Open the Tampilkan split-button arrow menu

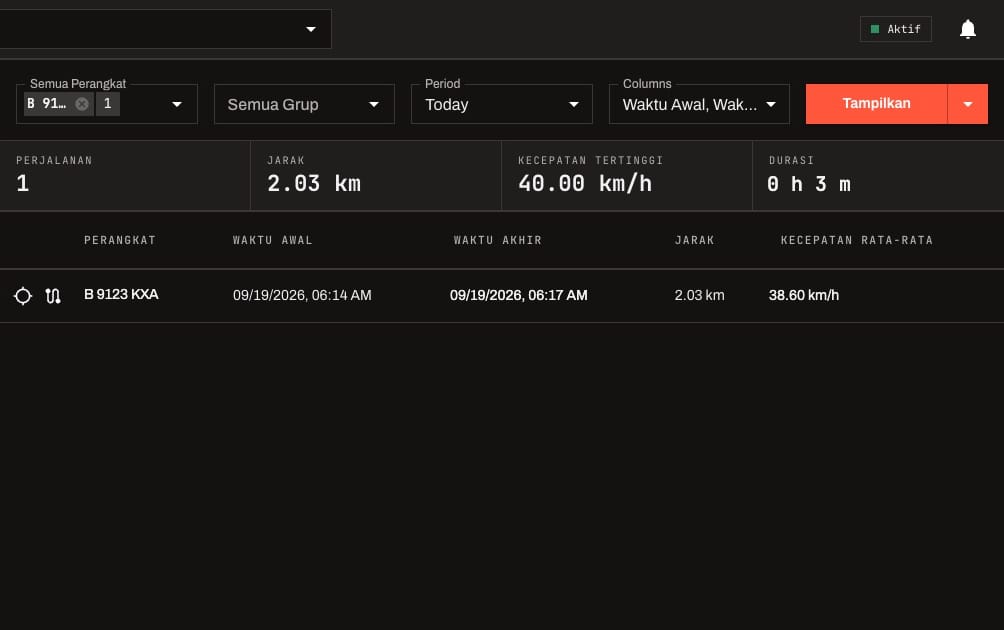click(968, 104)
